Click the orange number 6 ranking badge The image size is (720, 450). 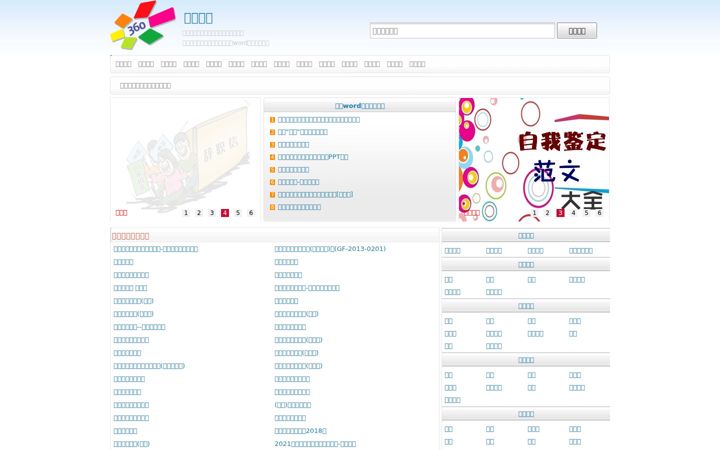point(272,182)
